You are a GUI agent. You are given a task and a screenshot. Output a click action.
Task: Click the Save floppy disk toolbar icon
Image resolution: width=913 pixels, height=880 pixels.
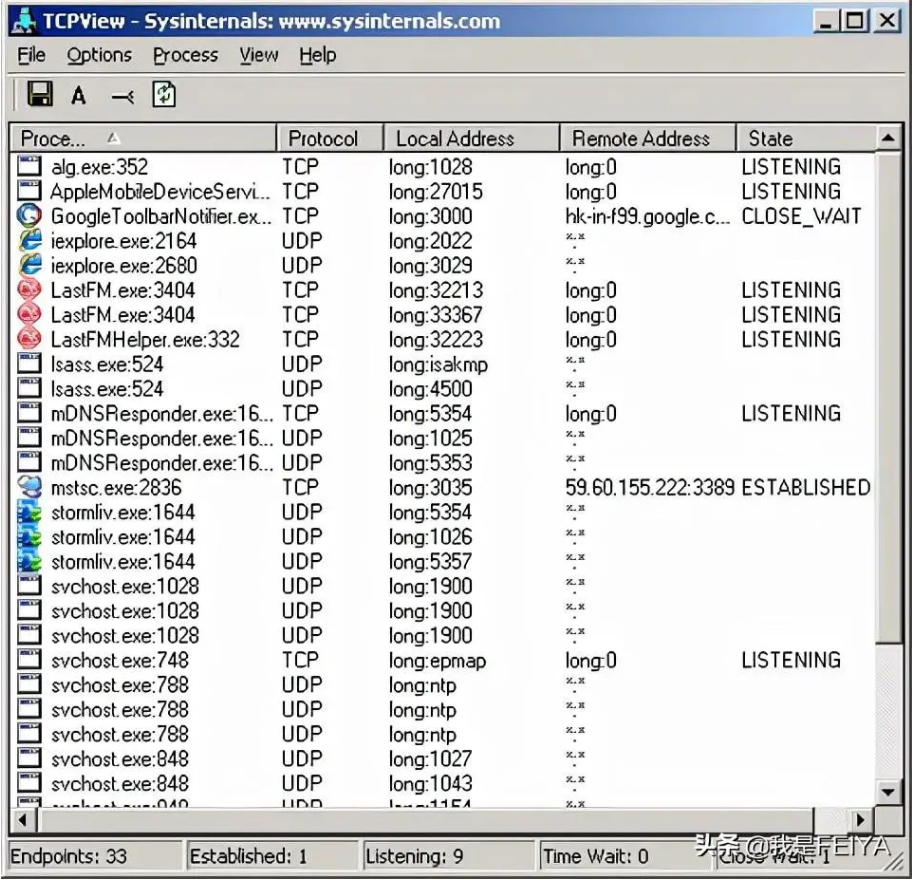click(x=40, y=95)
